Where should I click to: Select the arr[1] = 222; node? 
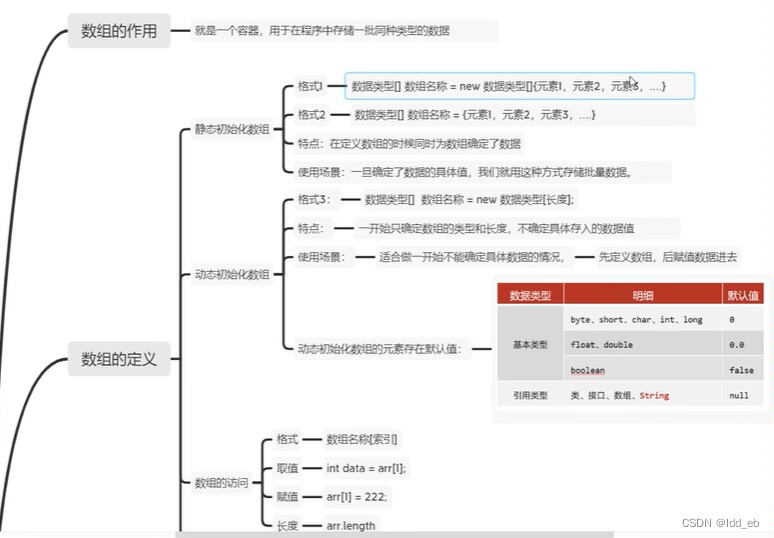pos(357,497)
